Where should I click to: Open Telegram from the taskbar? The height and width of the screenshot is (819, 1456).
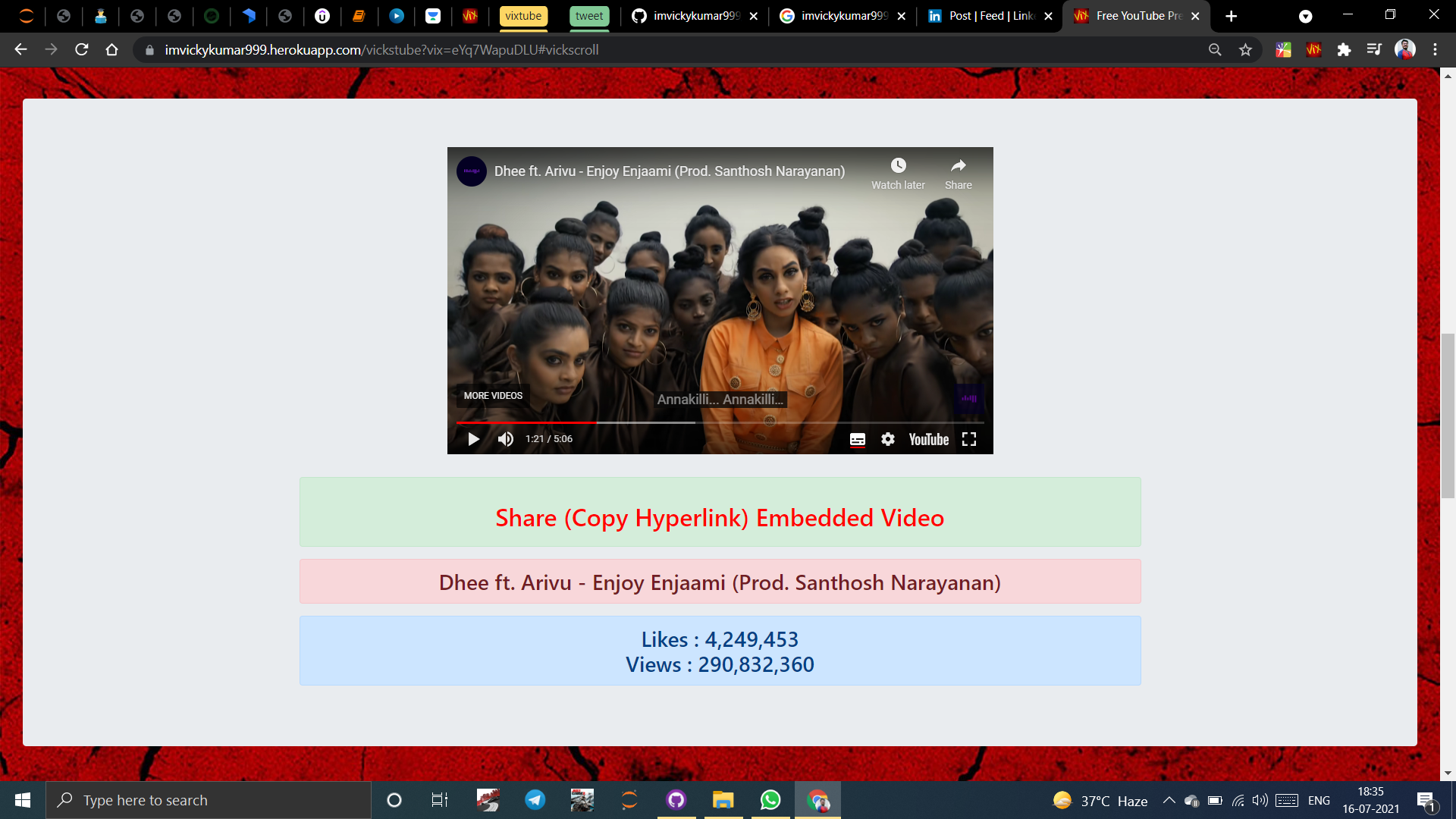coord(535,799)
